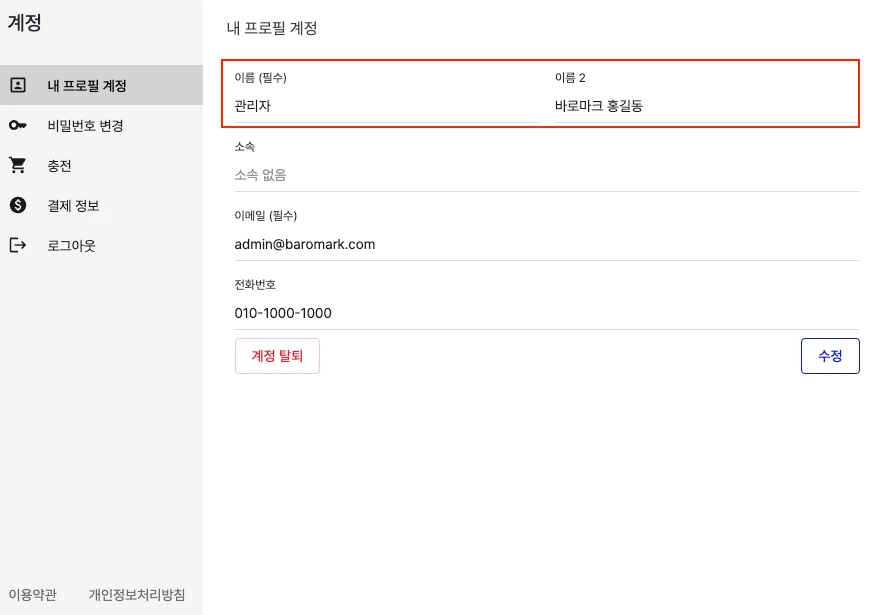Open the 개인정보처리방침 link

137,595
